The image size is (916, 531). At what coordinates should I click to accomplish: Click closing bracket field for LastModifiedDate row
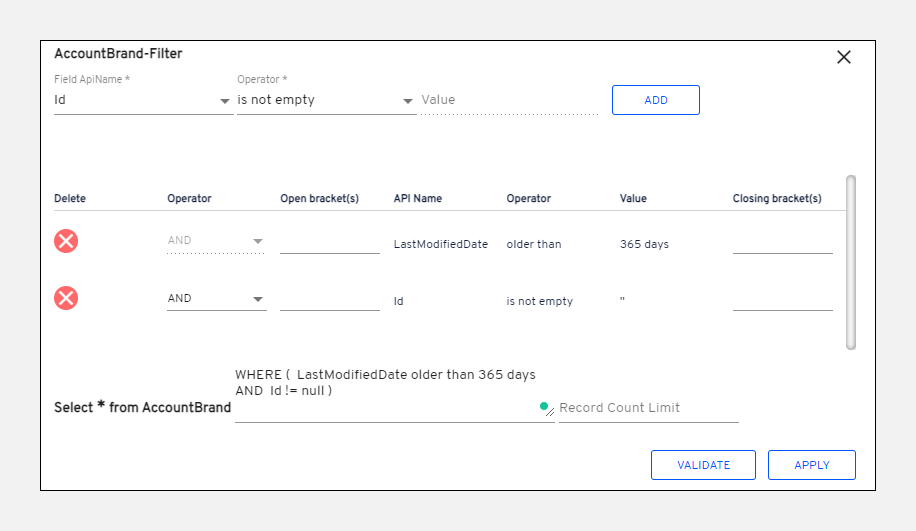coord(782,242)
